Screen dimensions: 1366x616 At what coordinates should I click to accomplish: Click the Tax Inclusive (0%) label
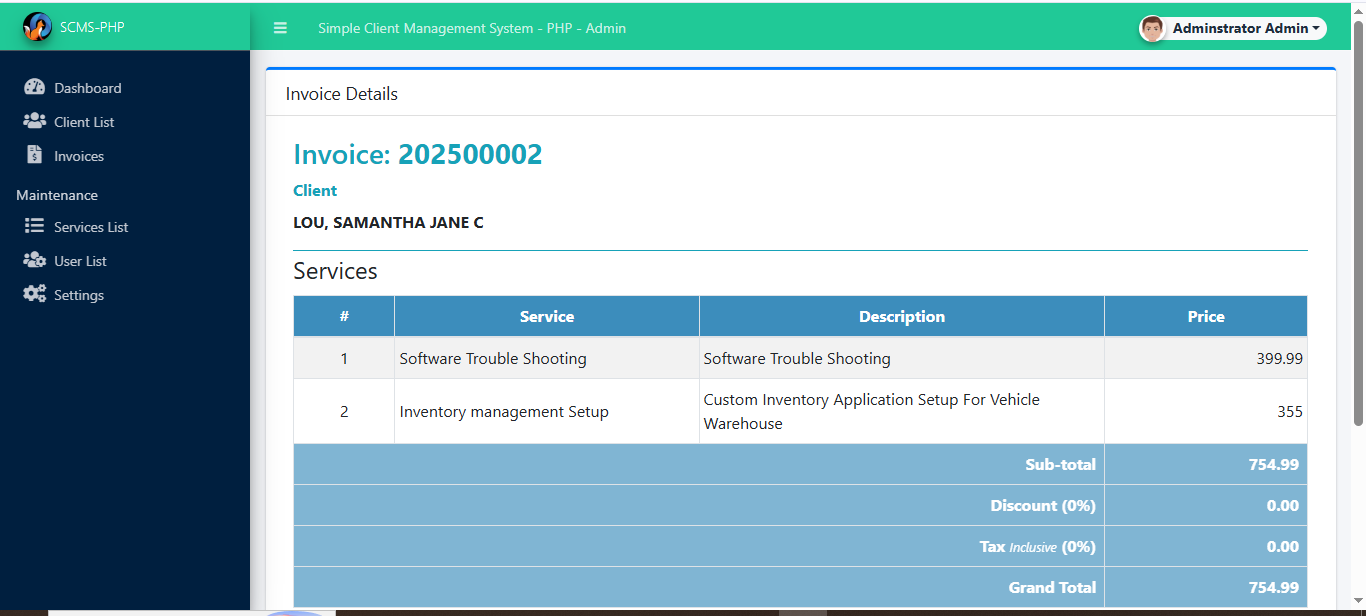click(x=1038, y=546)
